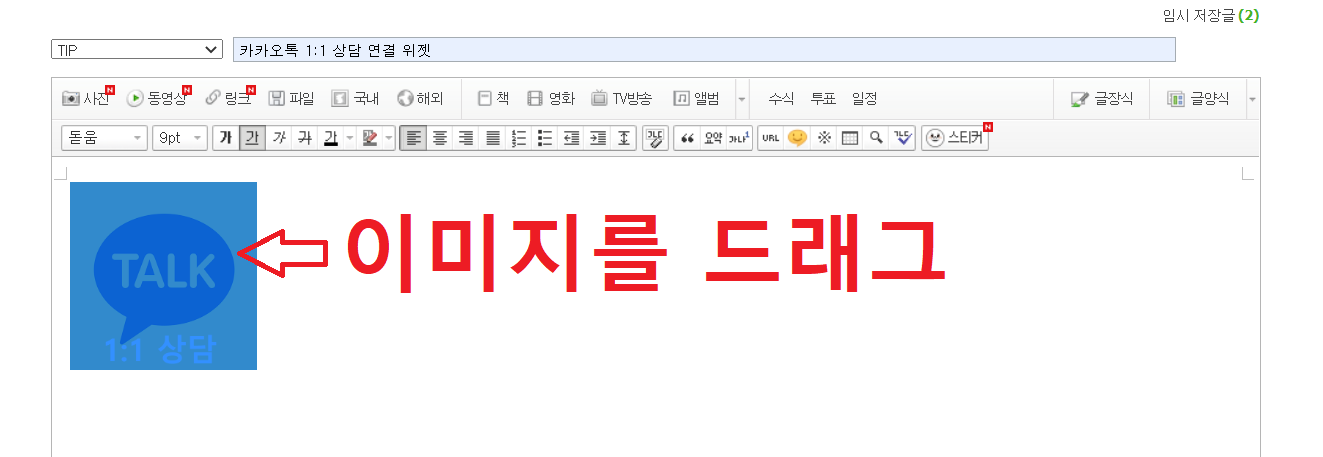Image resolution: width=1323 pixels, height=457 pixels.
Task: Insert a quotation block
Action: coord(687,138)
